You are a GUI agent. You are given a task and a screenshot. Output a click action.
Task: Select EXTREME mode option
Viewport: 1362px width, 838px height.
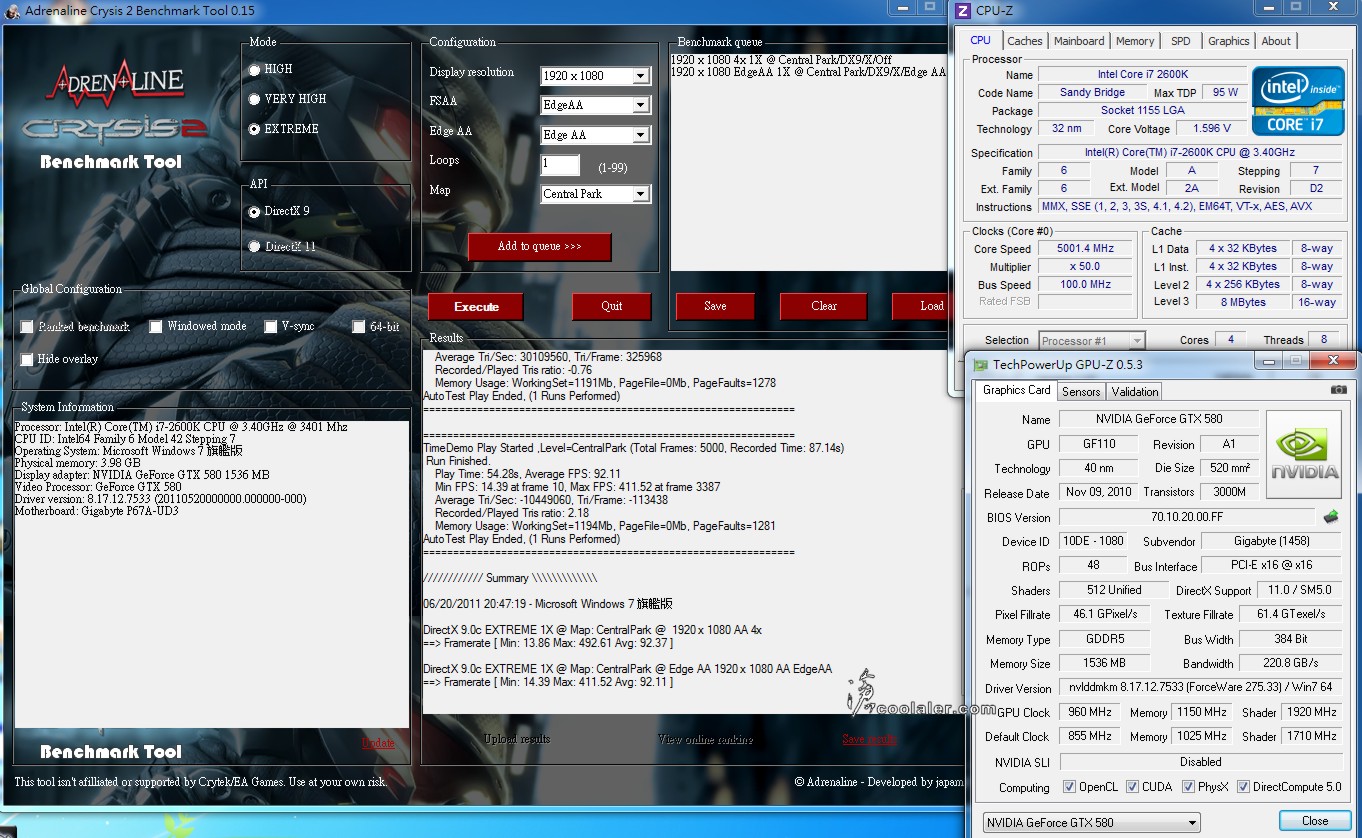(254, 129)
